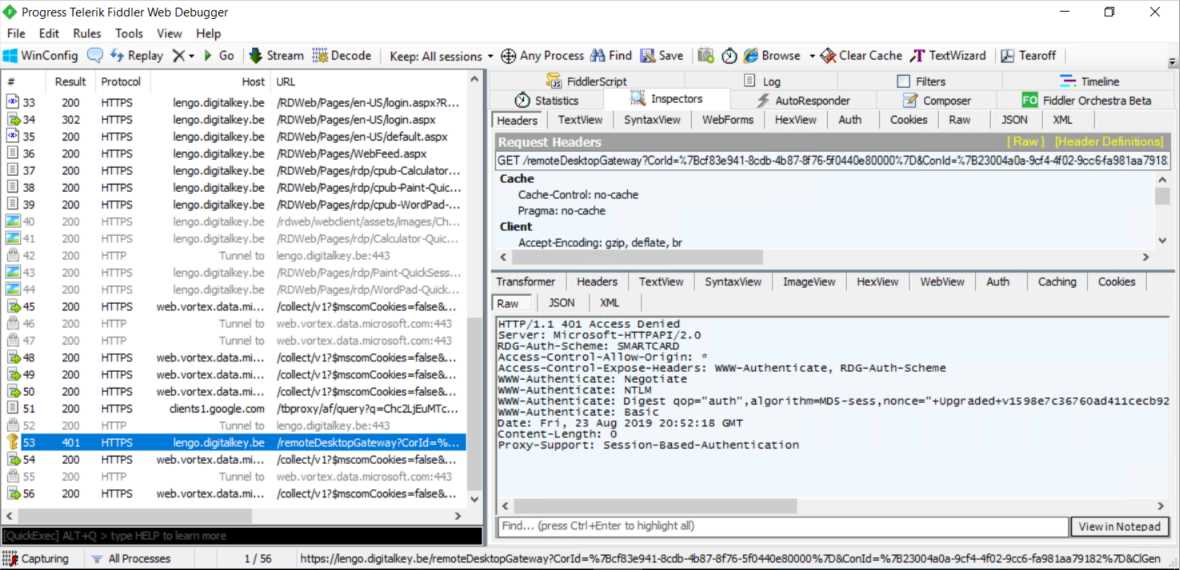Click All Processes filter in status bar
This screenshot has height=570, width=1180.
[x=131, y=559]
